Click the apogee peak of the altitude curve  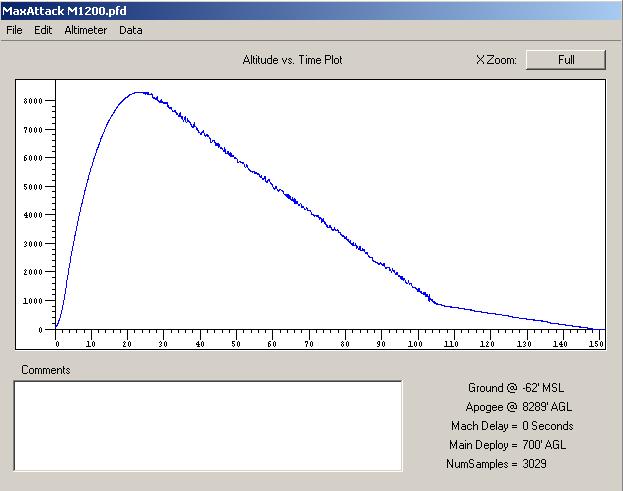(x=139, y=93)
